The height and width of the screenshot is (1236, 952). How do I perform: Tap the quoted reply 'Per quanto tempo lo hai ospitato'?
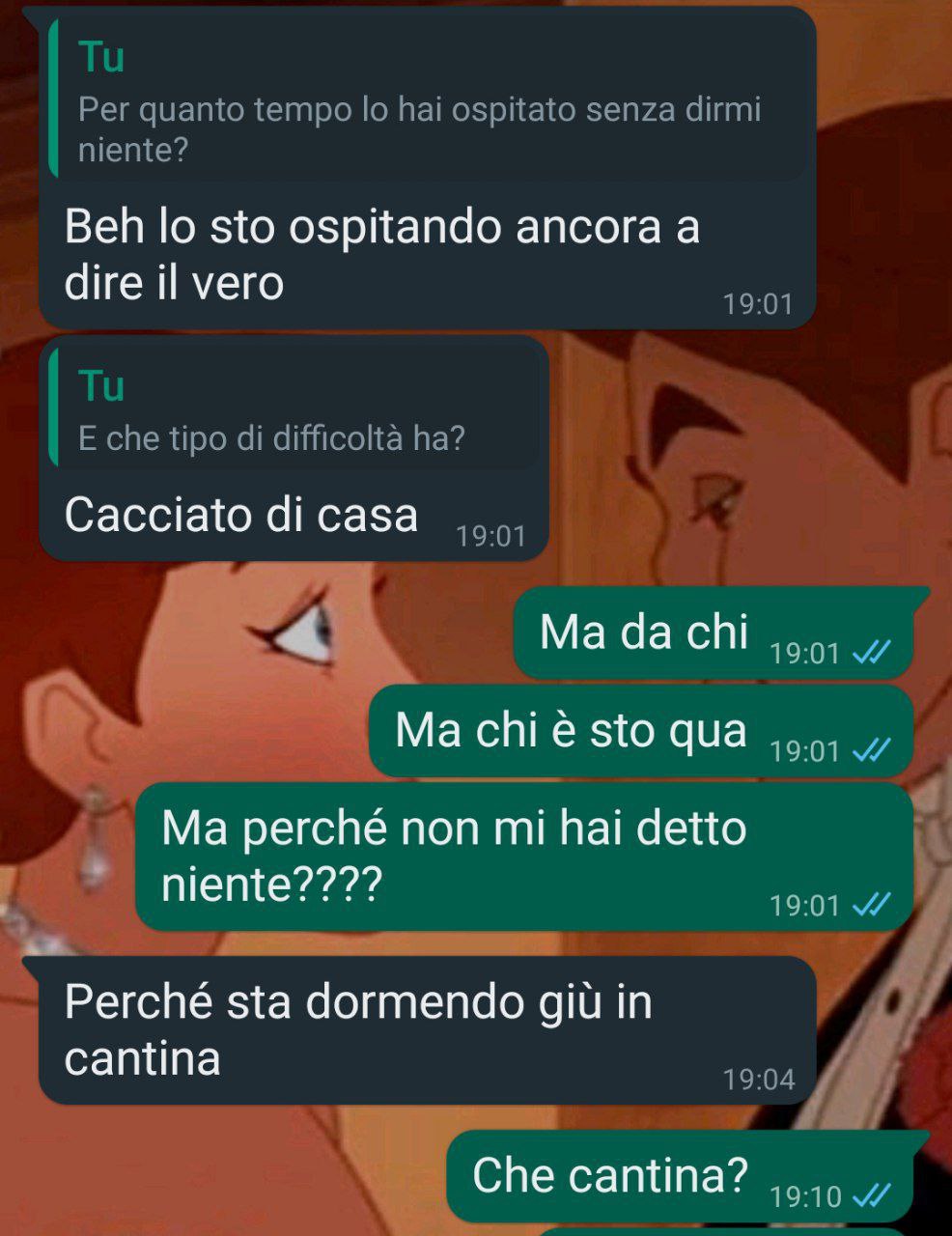(429, 99)
